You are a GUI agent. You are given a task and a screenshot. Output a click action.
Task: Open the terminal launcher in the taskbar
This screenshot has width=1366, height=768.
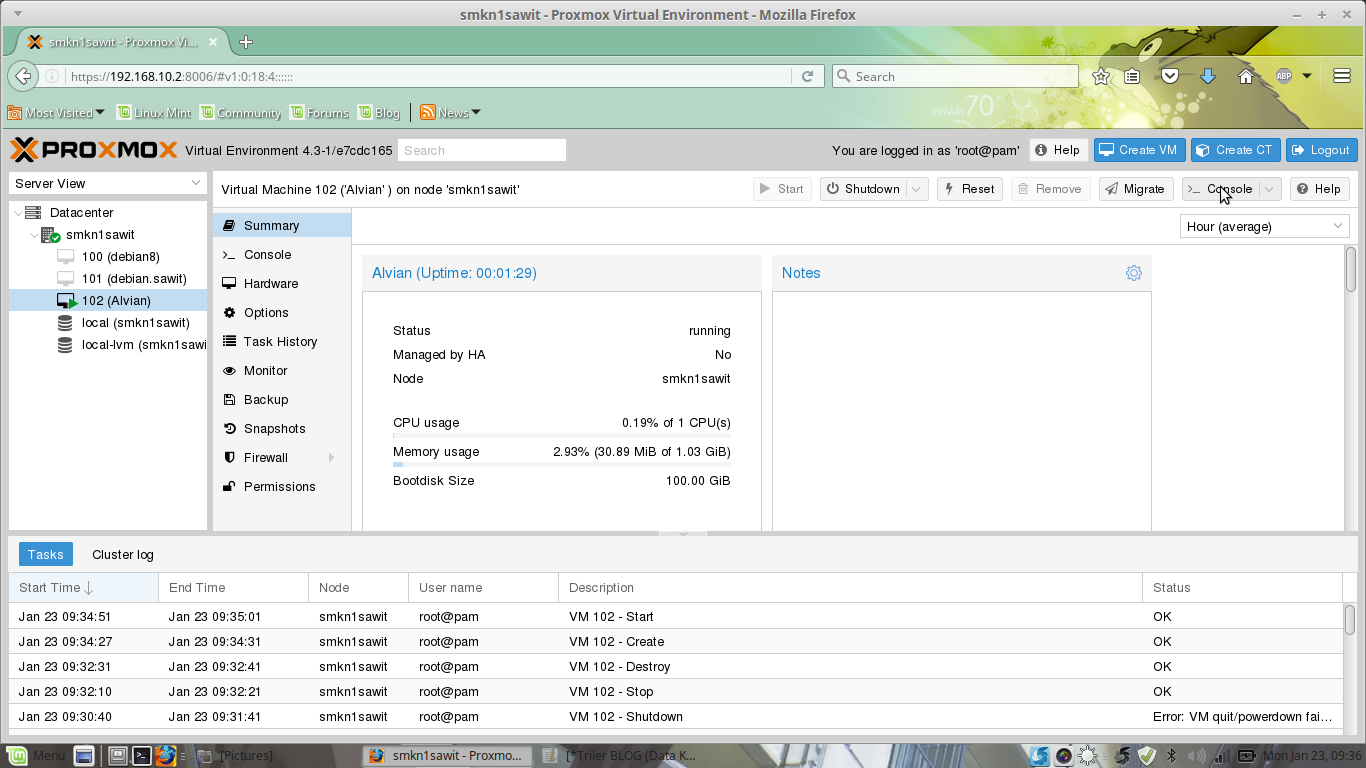pyautogui.click(x=143, y=756)
